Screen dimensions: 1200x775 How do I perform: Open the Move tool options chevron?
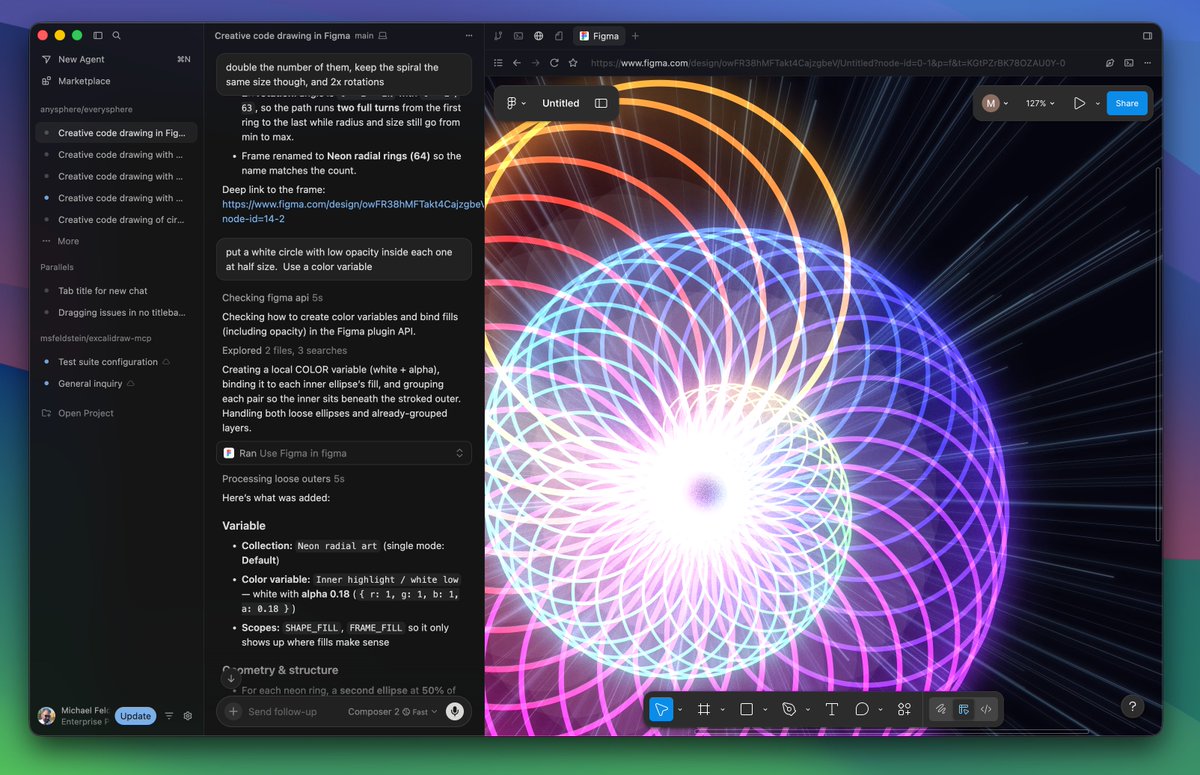[x=680, y=710]
